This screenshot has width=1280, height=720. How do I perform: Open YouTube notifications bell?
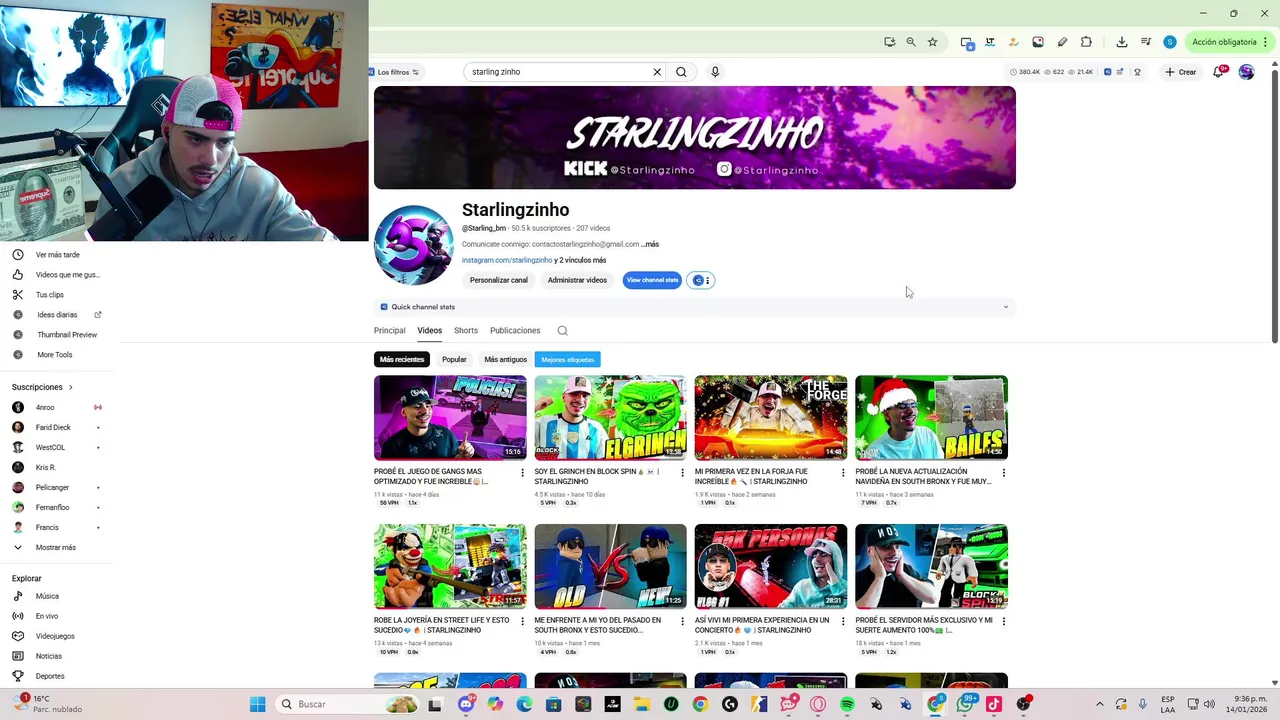point(1218,72)
